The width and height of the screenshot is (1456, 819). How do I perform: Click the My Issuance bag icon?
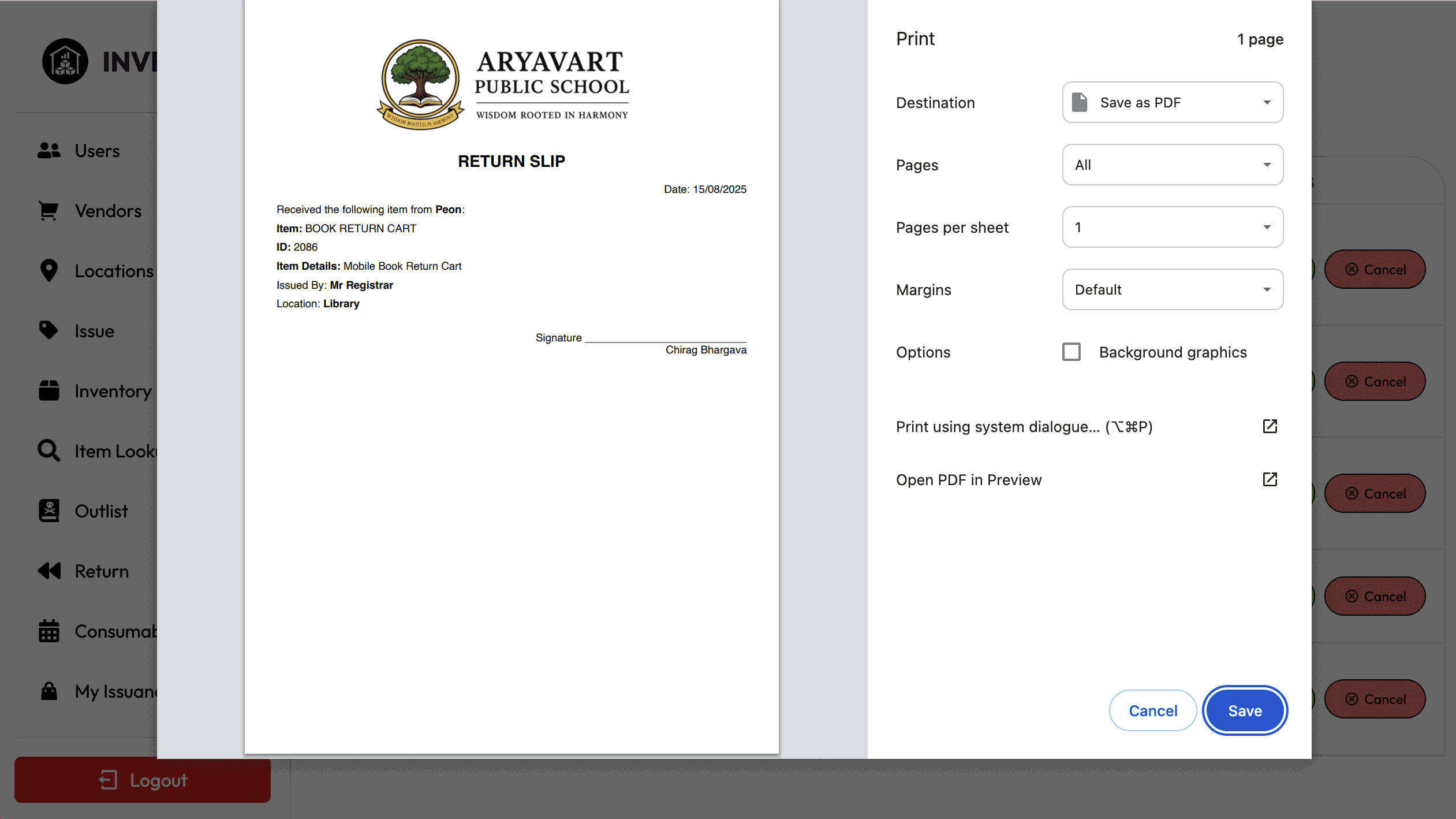[x=49, y=691]
